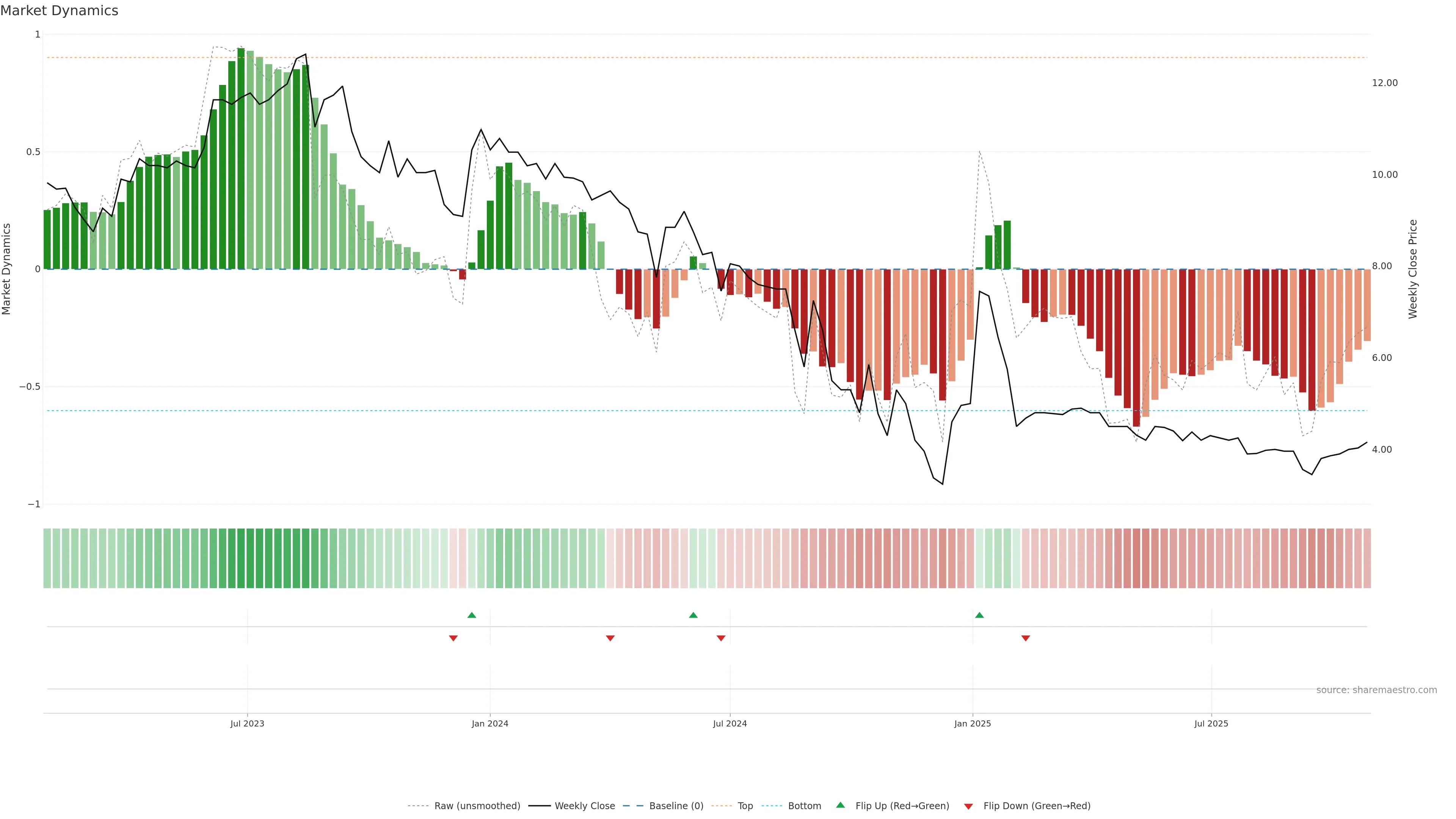Click the Jan 2025 x-axis label
This screenshot has width=1456, height=819.
(x=972, y=723)
